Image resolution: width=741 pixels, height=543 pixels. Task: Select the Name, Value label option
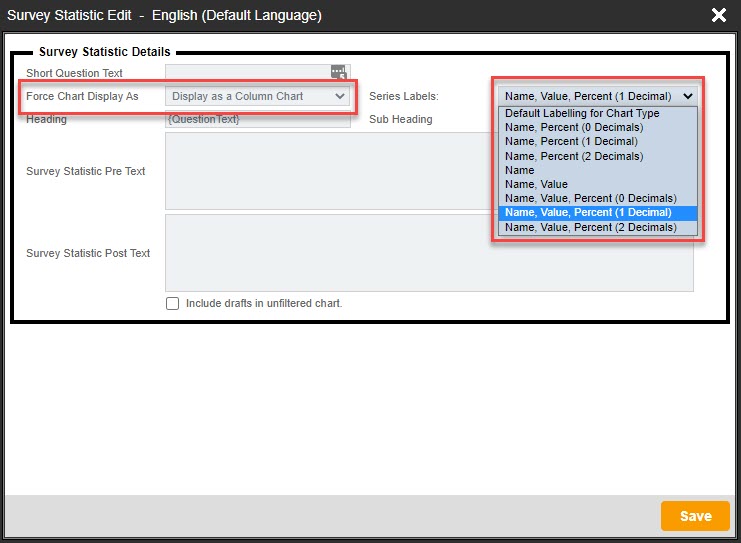pyautogui.click(x=536, y=184)
